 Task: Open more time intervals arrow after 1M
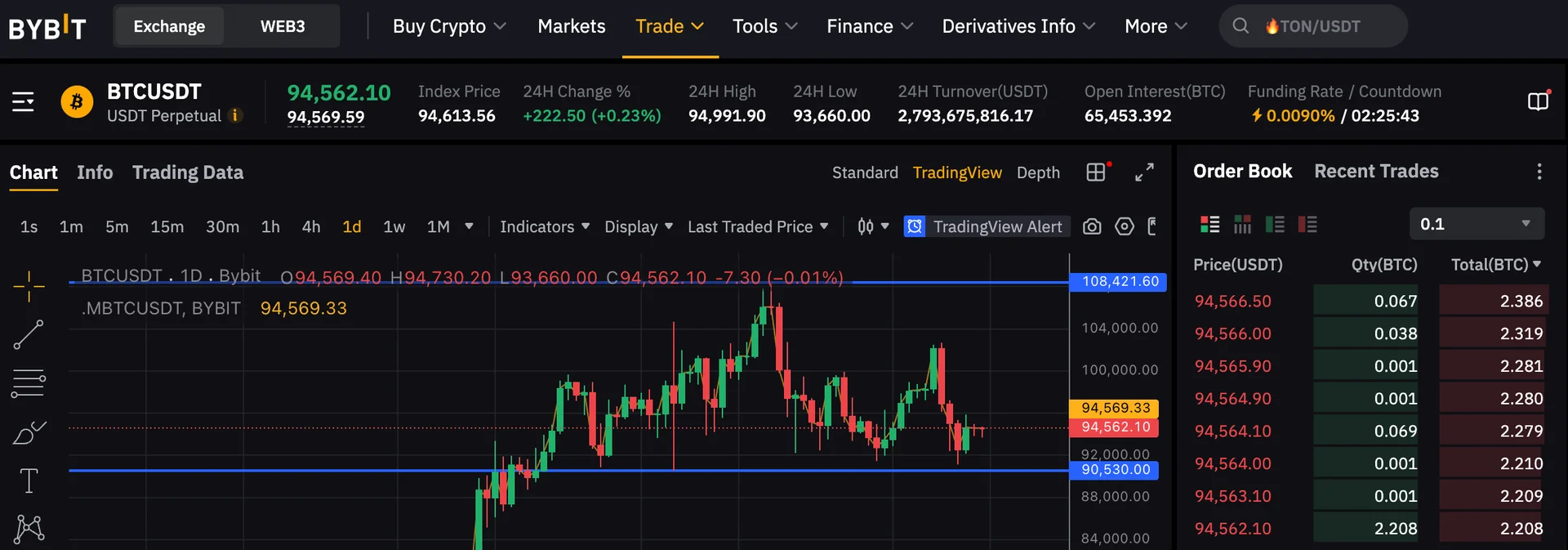(469, 226)
